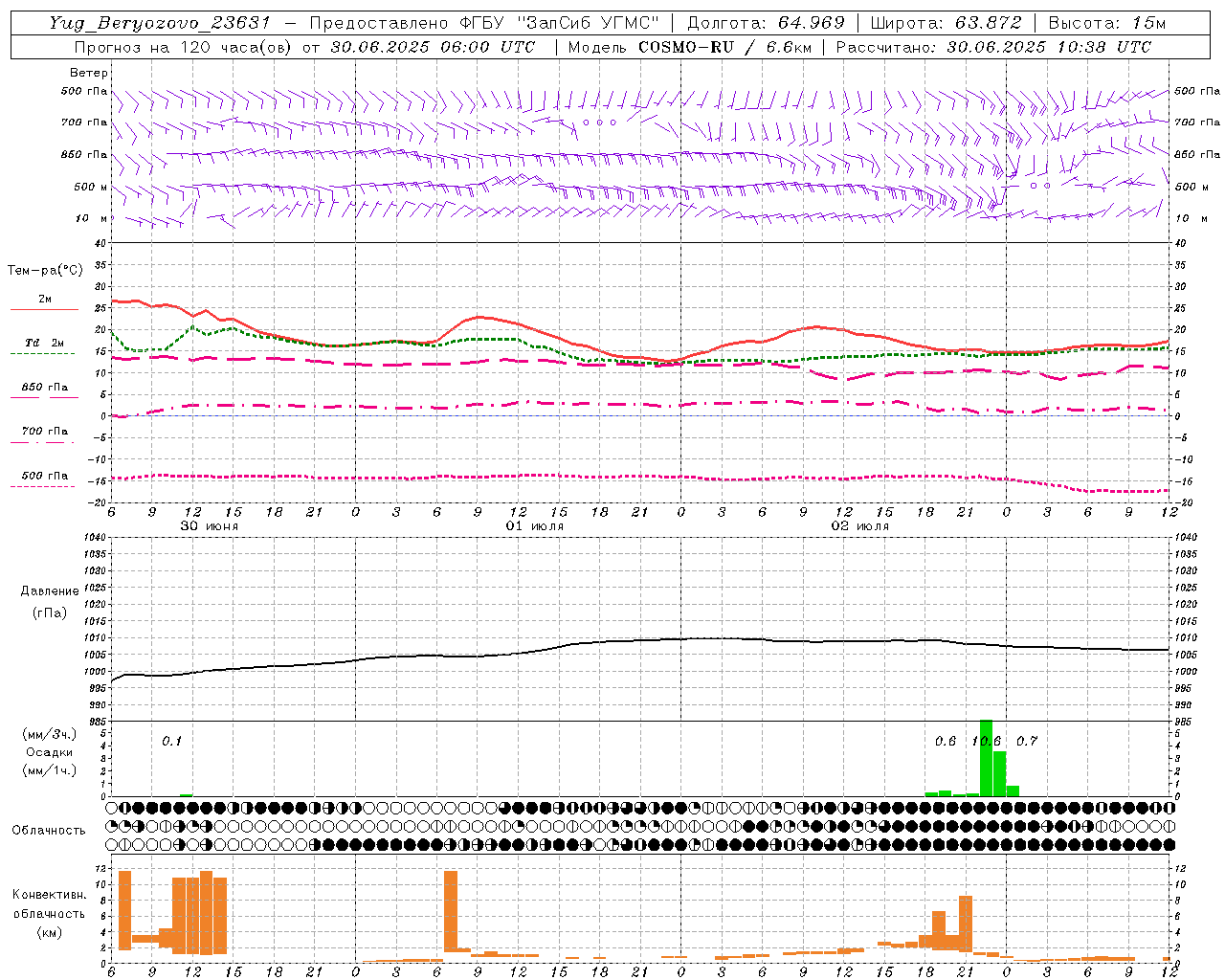Click the Давление pressure panel label
This screenshot has height=980, width=1225.
(50, 591)
